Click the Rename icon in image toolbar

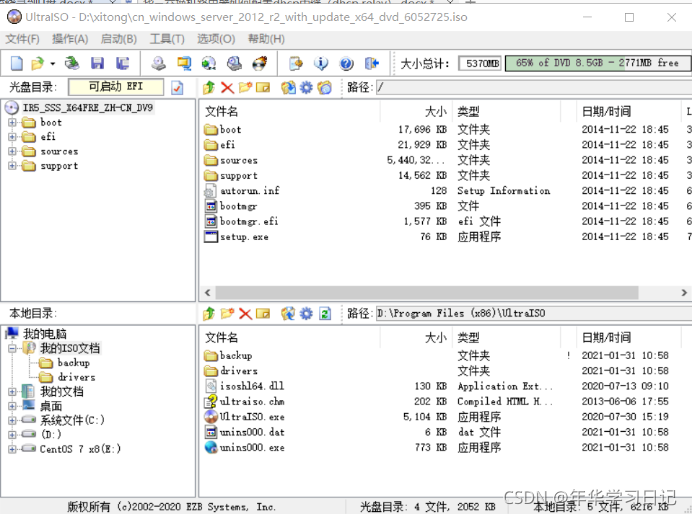(x=263, y=87)
